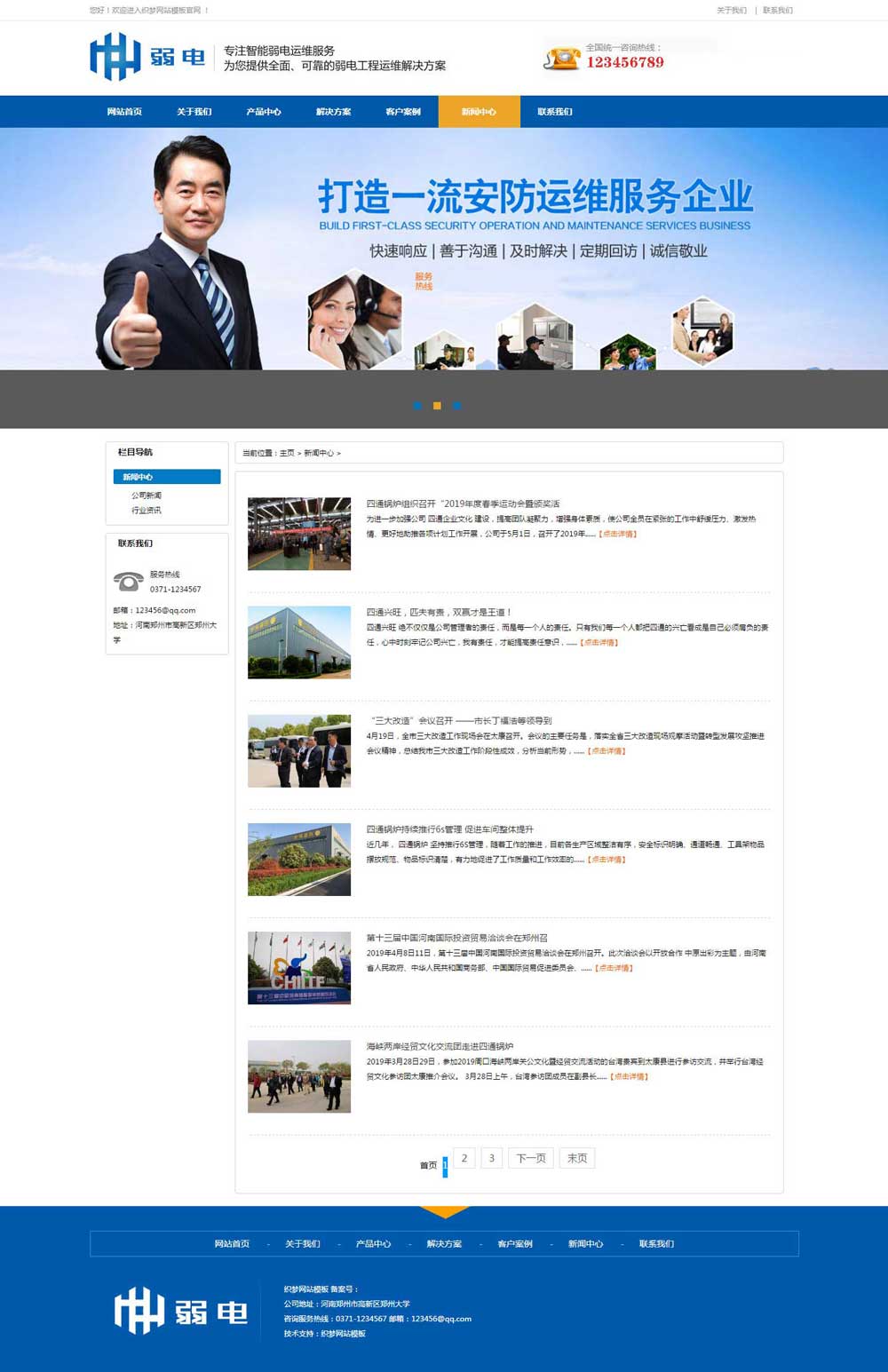Open the 产品中心 navigation menu
The image size is (888, 1372).
[263, 111]
